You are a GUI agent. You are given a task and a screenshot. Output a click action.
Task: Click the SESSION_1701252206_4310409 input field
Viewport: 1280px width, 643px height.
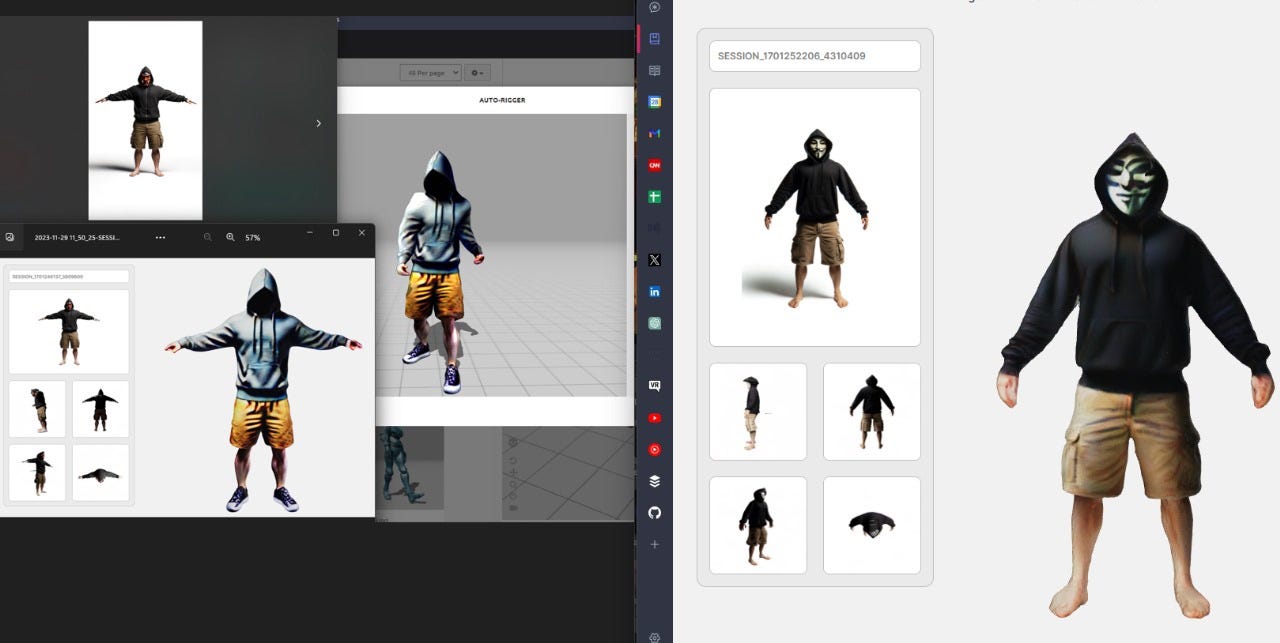pos(815,56)
